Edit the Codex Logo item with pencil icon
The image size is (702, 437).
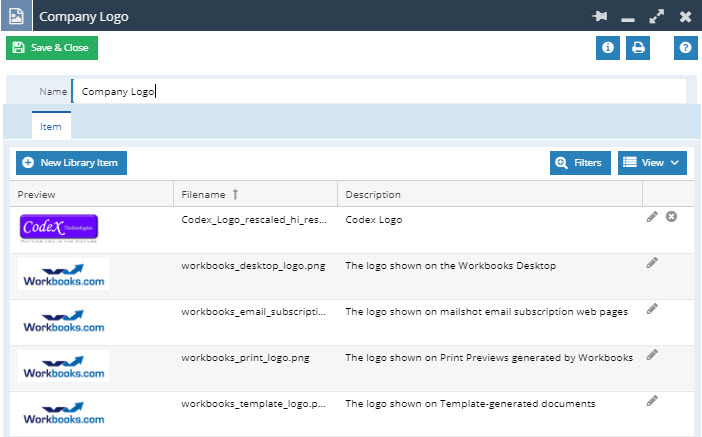652,217
